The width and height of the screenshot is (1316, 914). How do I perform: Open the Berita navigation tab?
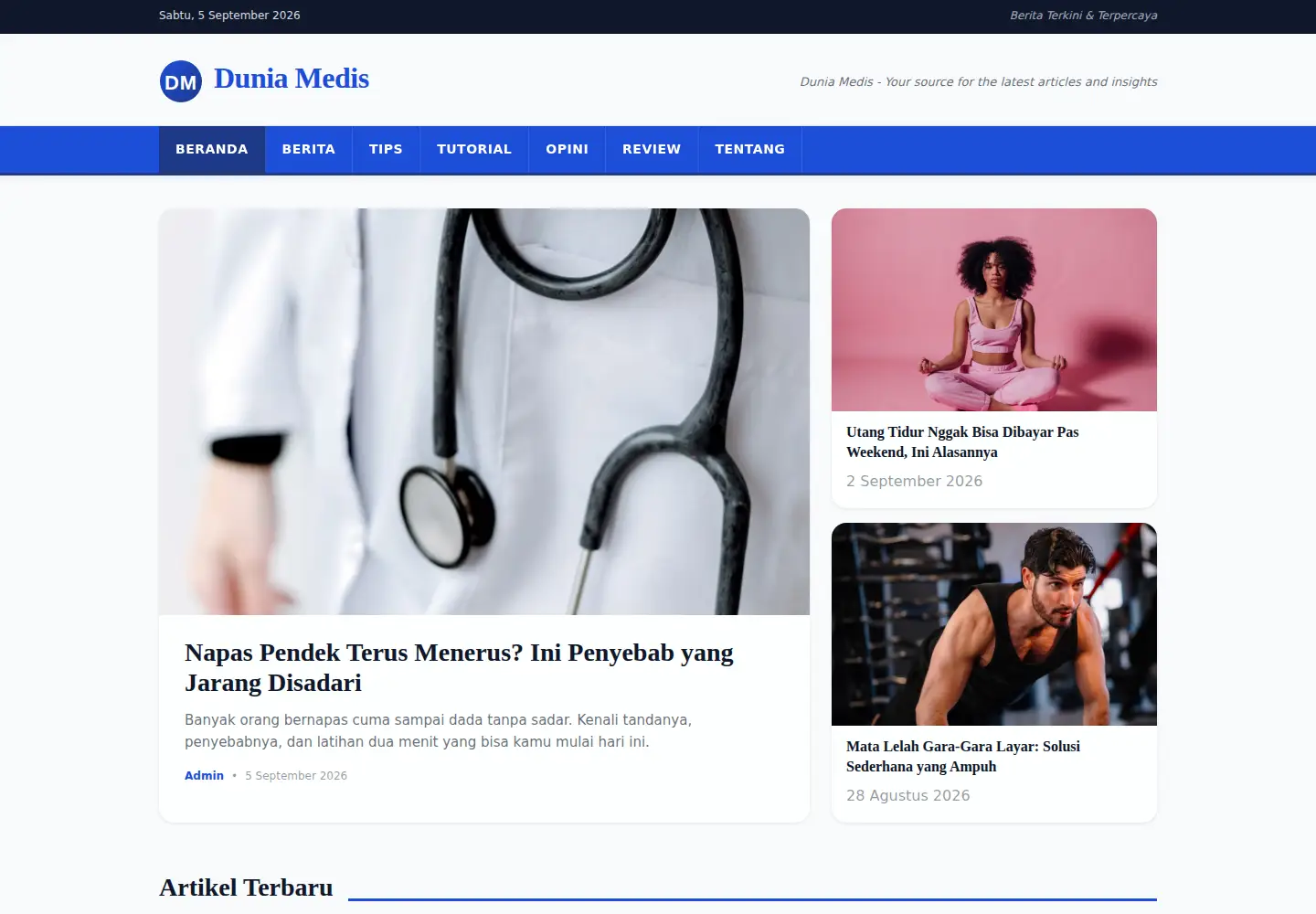tap(309, 149)
